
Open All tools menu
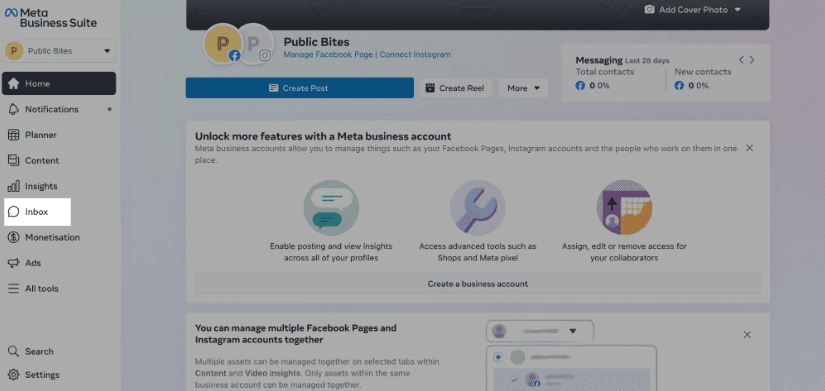click(59, 288)
